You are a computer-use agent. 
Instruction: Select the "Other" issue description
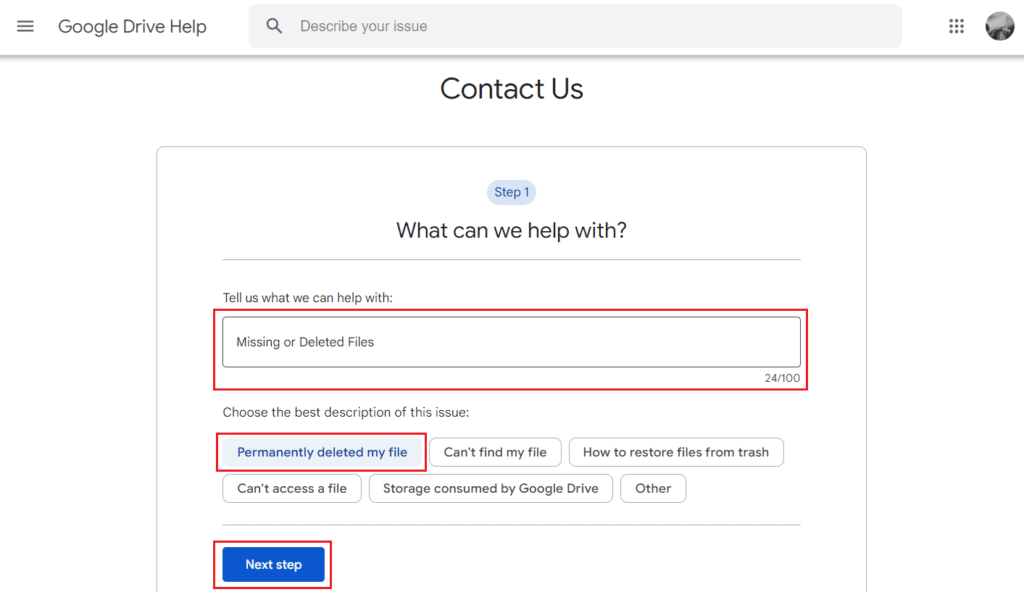pyautogui.click(x=653, y=488)
